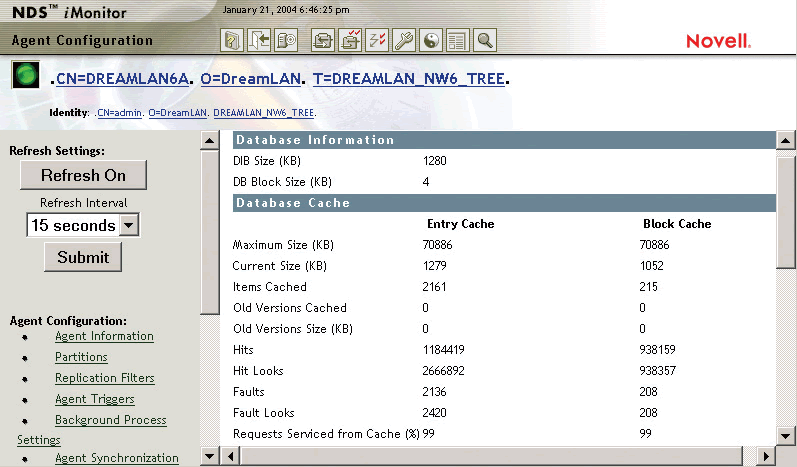
Task: Click the Database Information section header
Action: pos(504,140)
